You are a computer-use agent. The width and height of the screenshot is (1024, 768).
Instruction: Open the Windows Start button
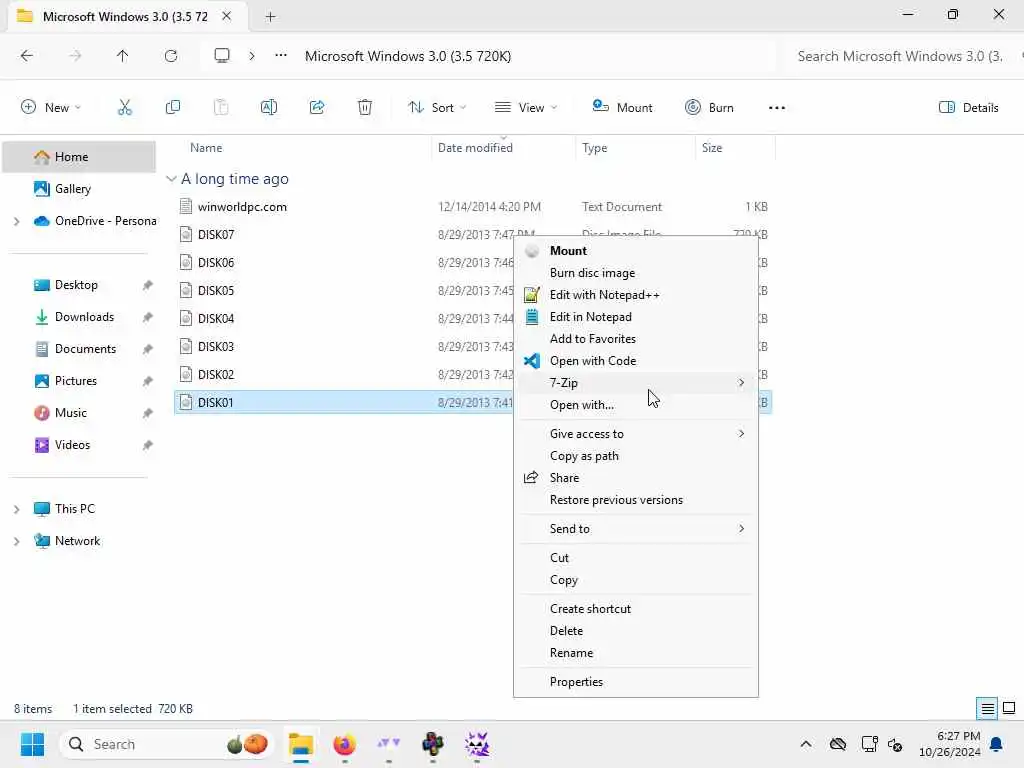click(x=32, y=744)
